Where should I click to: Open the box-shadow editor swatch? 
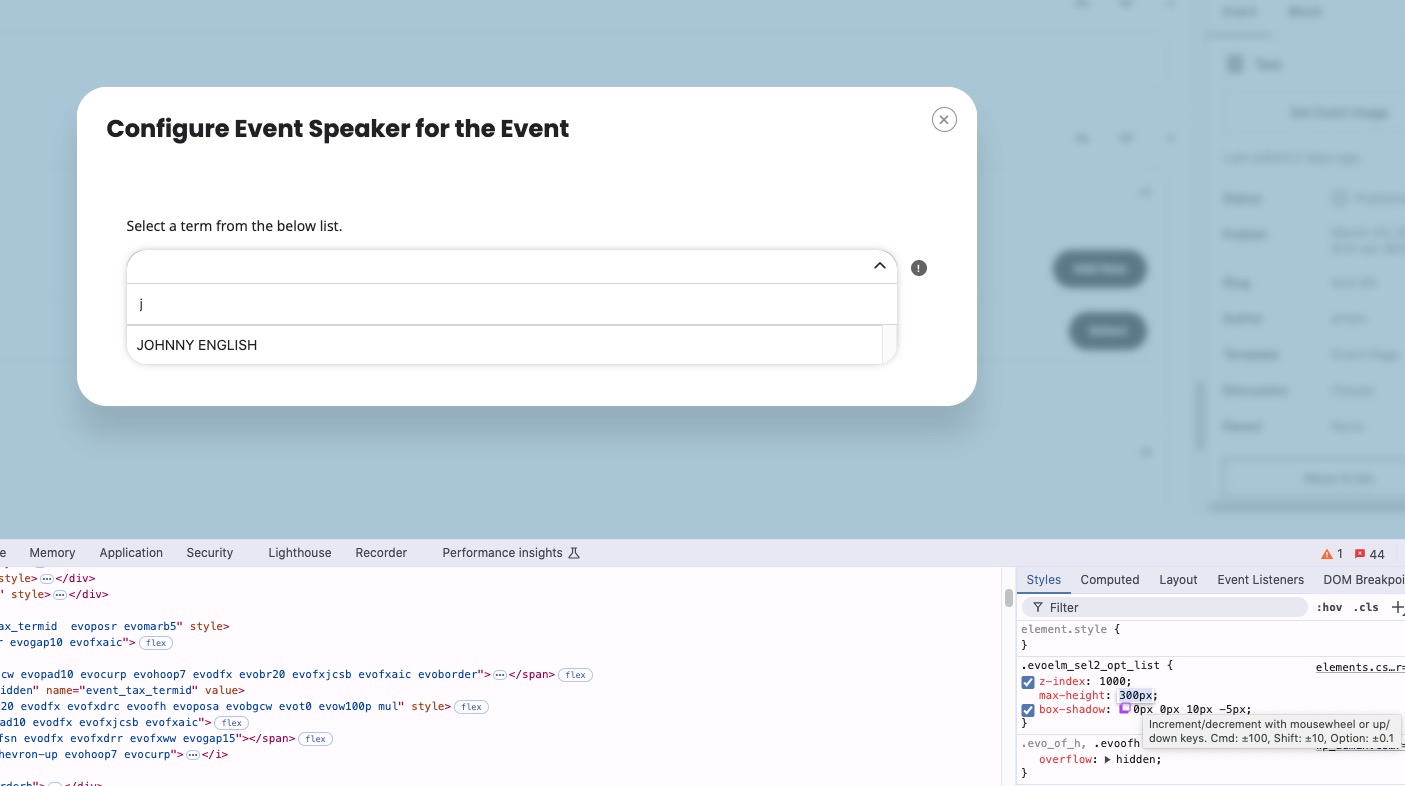pyautogui.click(x=1125, y=708)
